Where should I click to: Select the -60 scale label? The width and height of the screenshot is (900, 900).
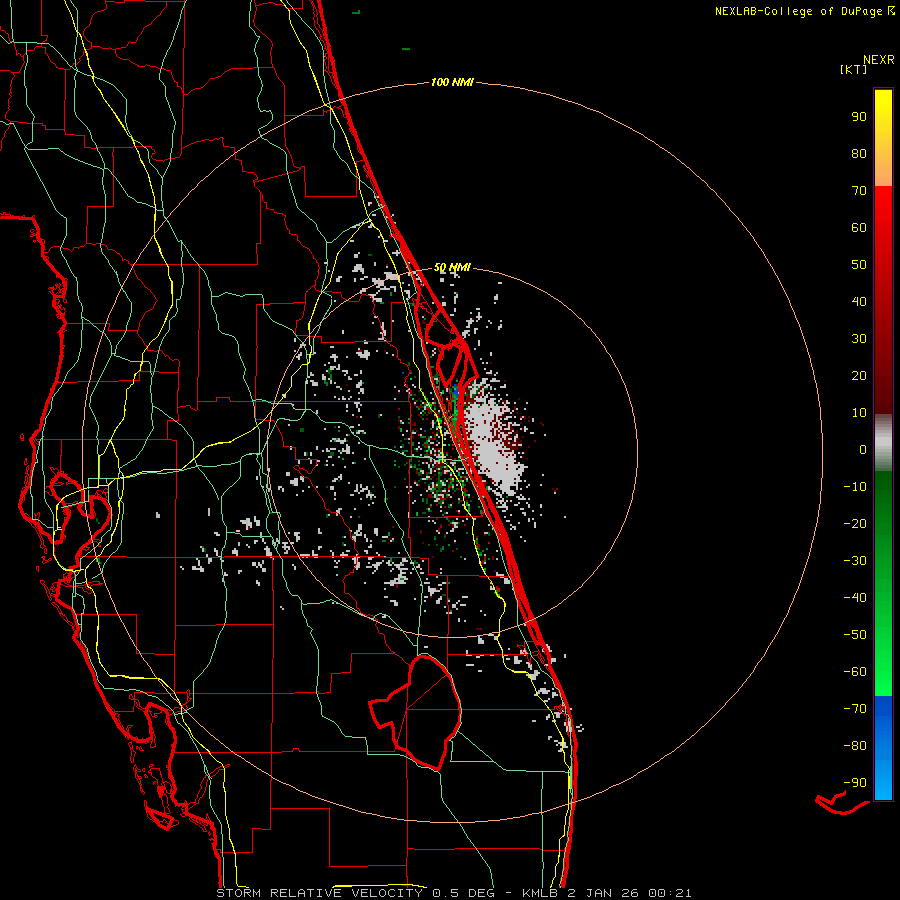click(x=855, y=672)
